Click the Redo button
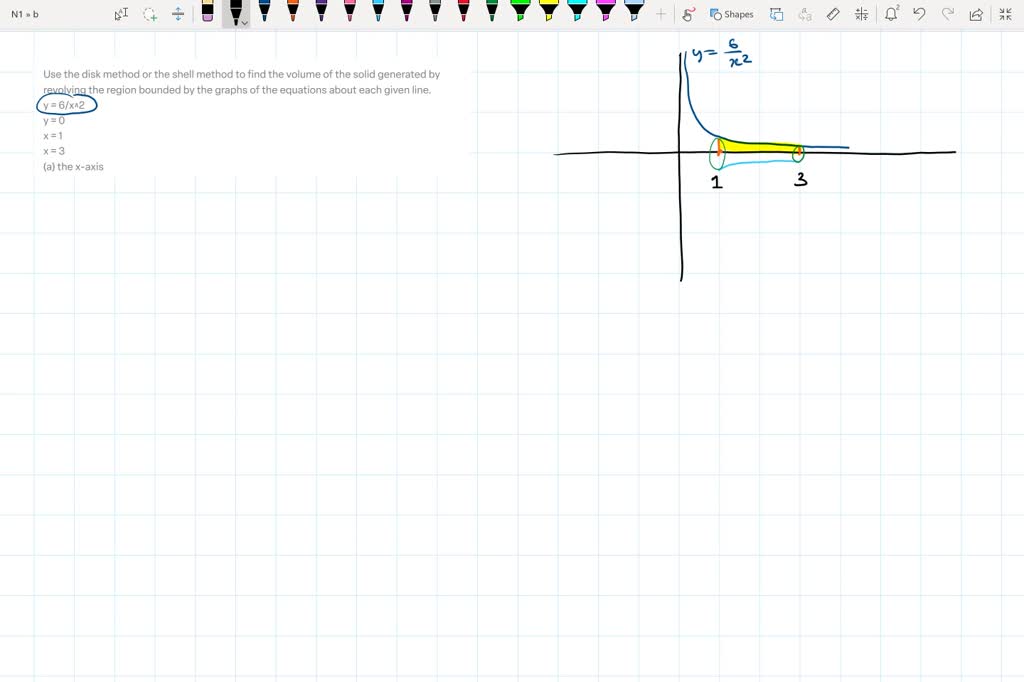Screen dimensions: 1024x682 point(946,14)
